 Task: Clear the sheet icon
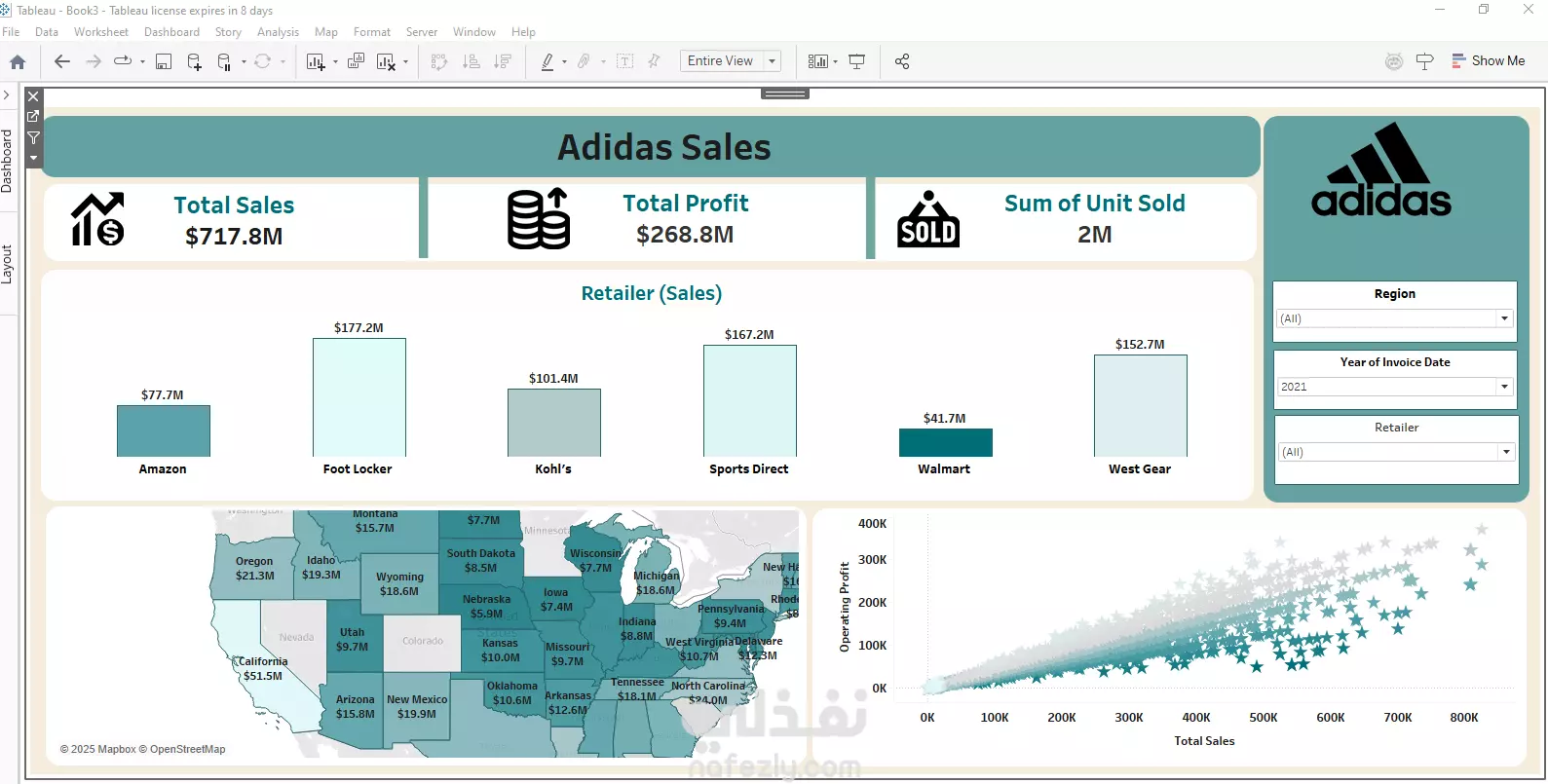point(386,61)
